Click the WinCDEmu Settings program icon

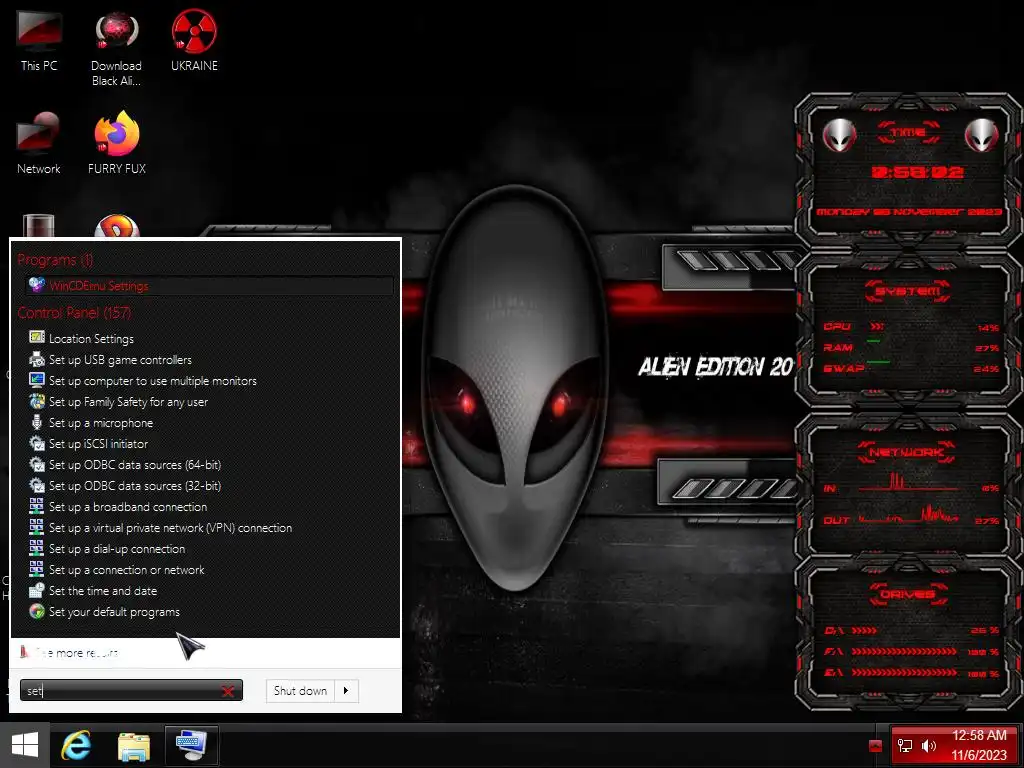(x=37, y=285)
